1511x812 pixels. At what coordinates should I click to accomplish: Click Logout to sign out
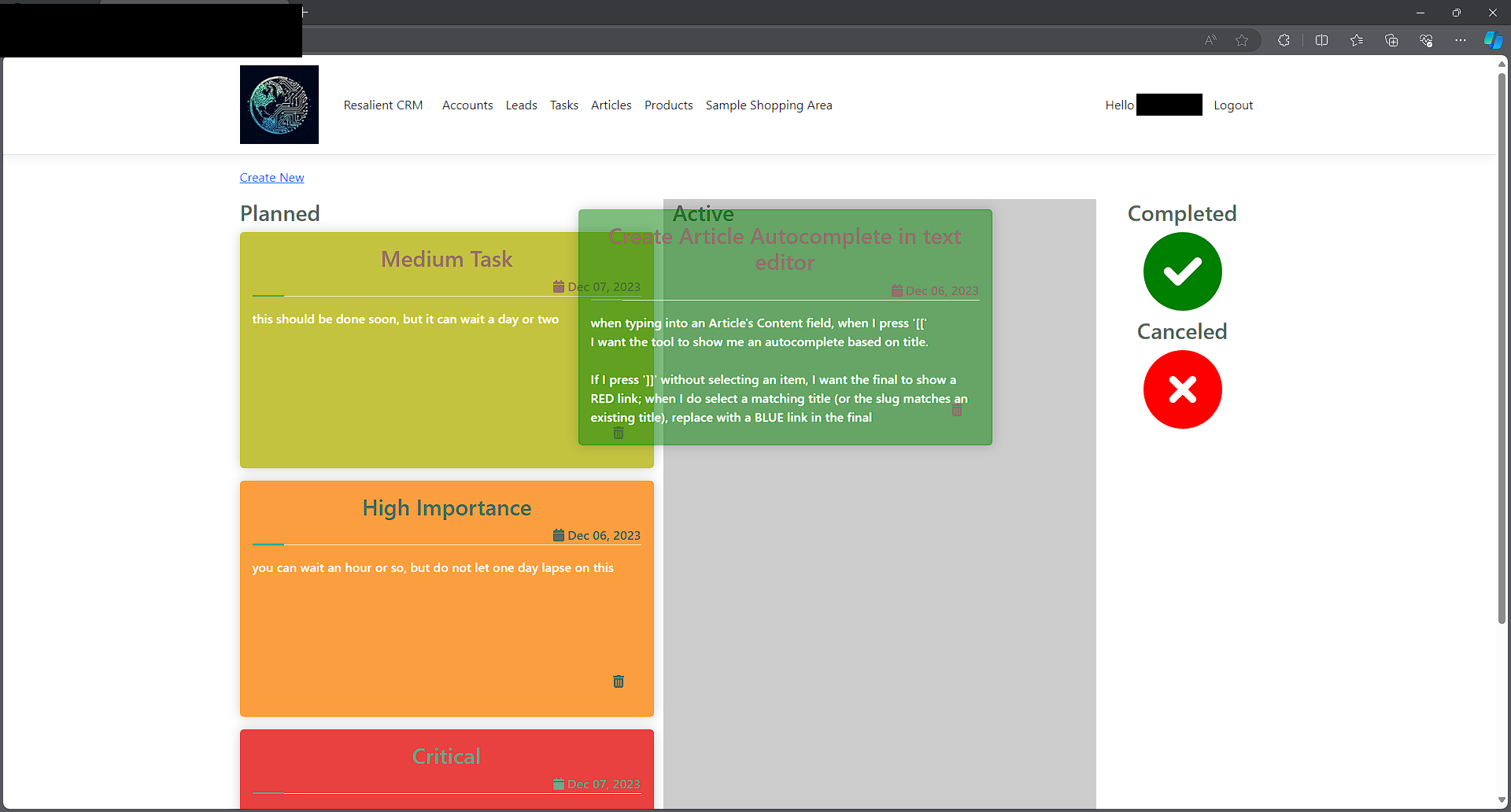[1232, 105]
